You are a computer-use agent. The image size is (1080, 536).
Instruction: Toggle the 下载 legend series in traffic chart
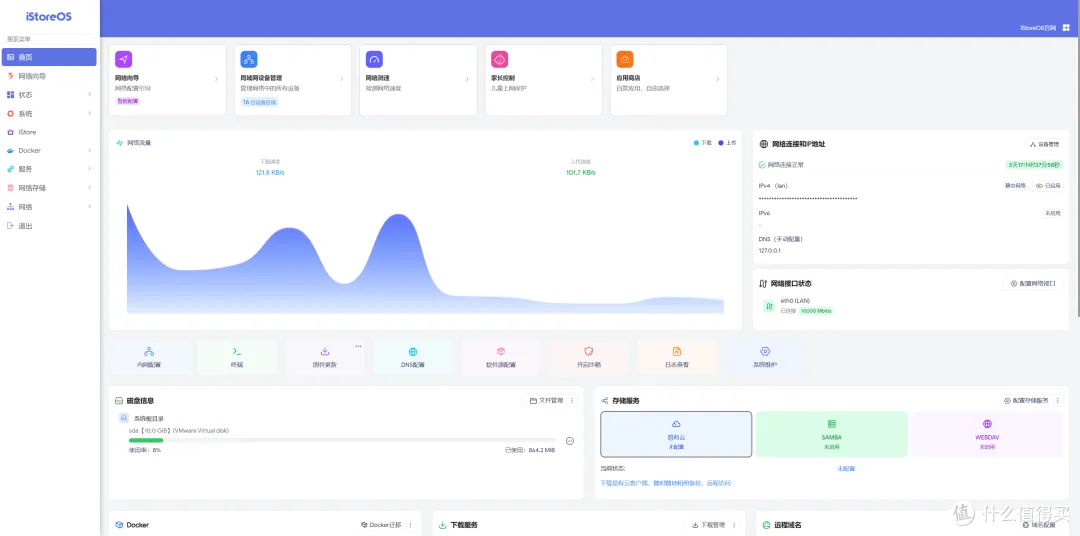[x=702, y=143]
